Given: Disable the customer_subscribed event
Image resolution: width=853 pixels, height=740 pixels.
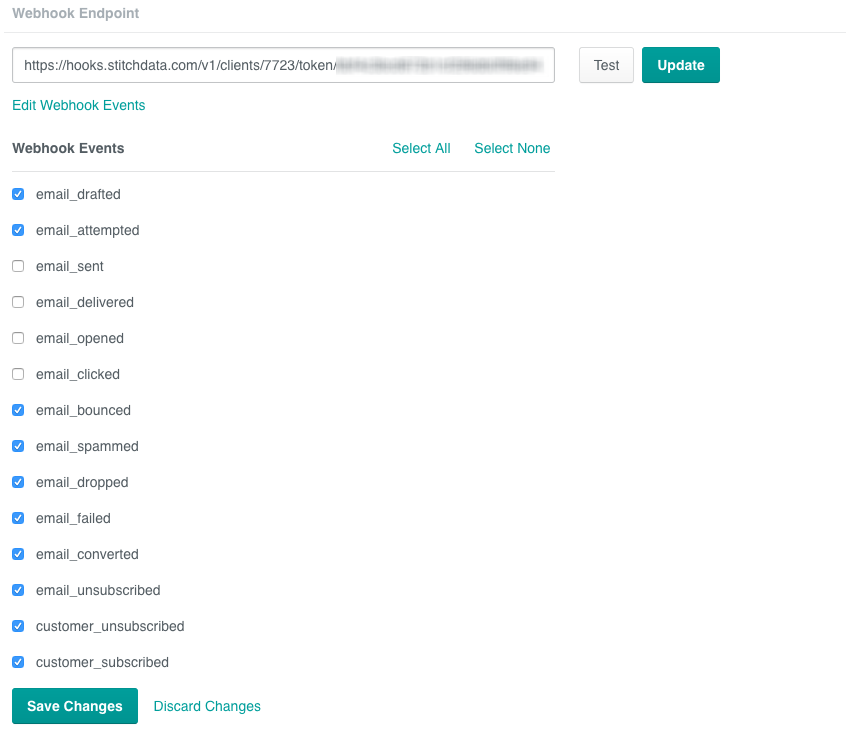Looking at the screenshot, I should tap(17, 662).
